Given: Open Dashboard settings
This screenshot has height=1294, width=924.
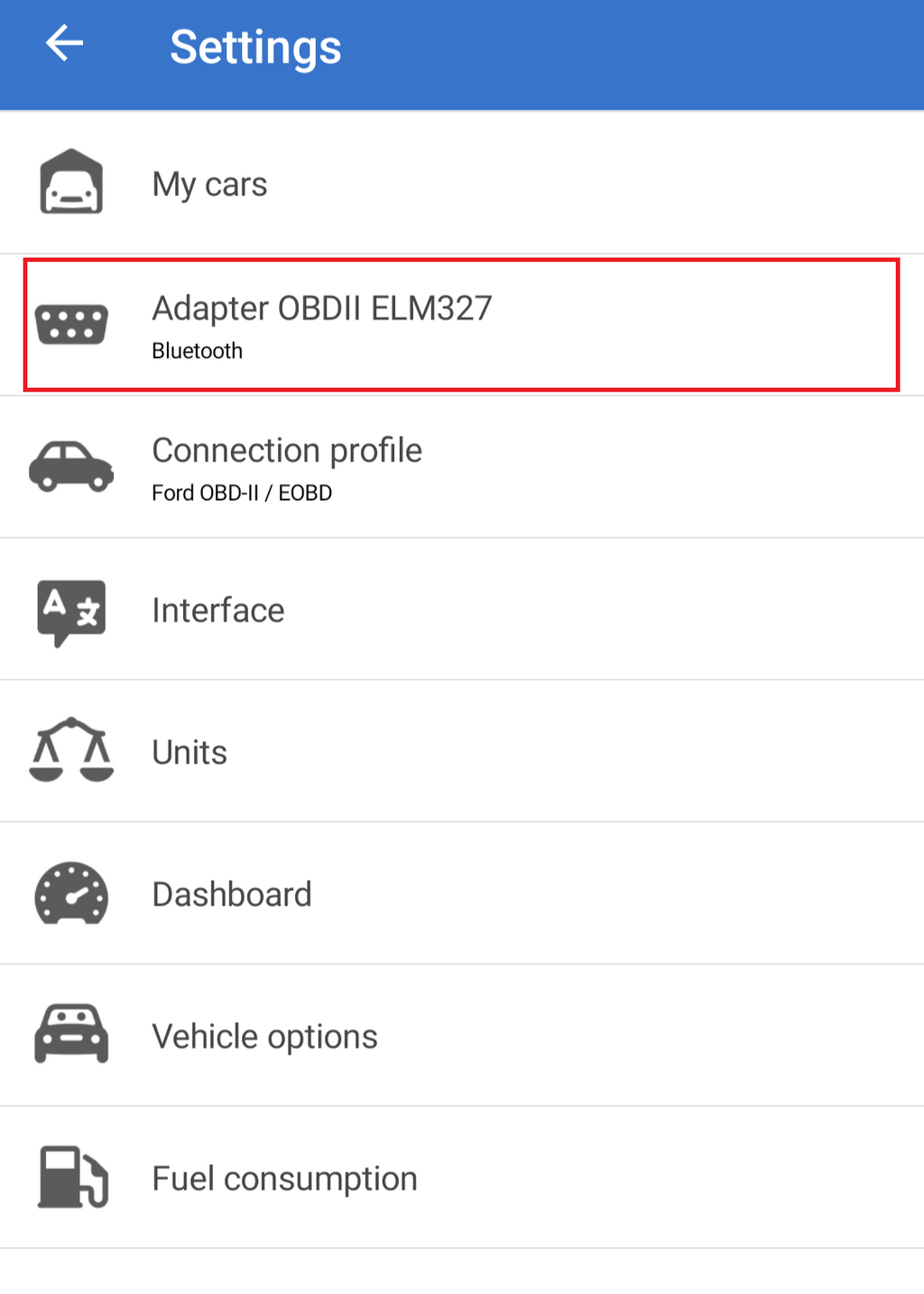Looking at the screenshot, I should 232,894.
